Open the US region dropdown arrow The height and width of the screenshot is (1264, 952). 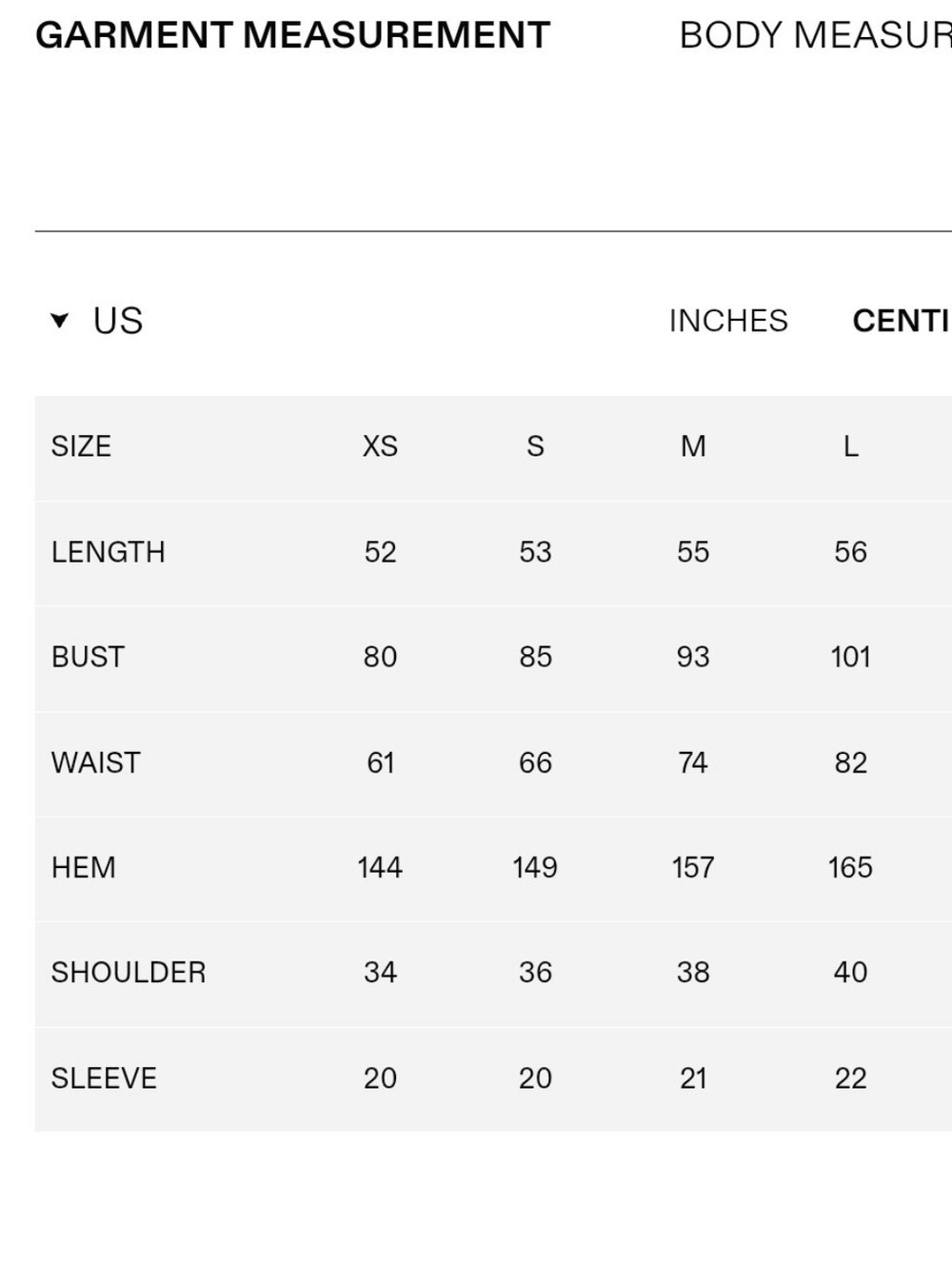[59, 321]
